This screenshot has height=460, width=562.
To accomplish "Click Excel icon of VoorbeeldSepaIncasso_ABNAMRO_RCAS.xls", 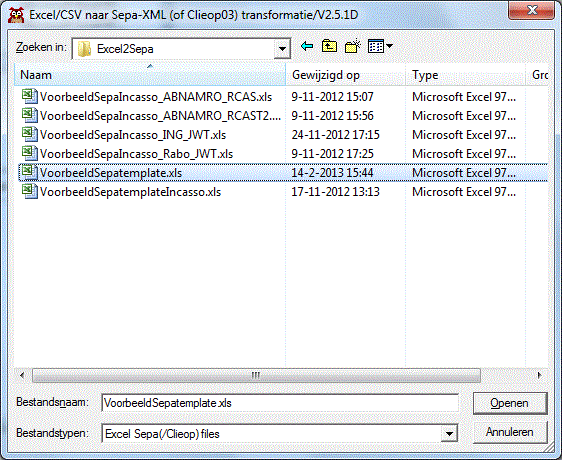I will 29,96.
